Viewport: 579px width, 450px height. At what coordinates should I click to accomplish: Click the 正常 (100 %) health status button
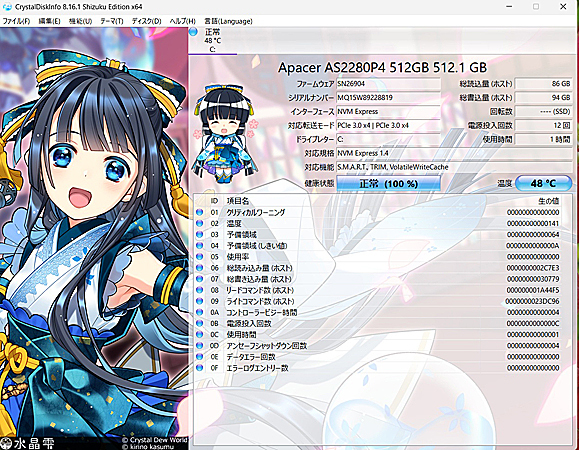coord(388,183)
